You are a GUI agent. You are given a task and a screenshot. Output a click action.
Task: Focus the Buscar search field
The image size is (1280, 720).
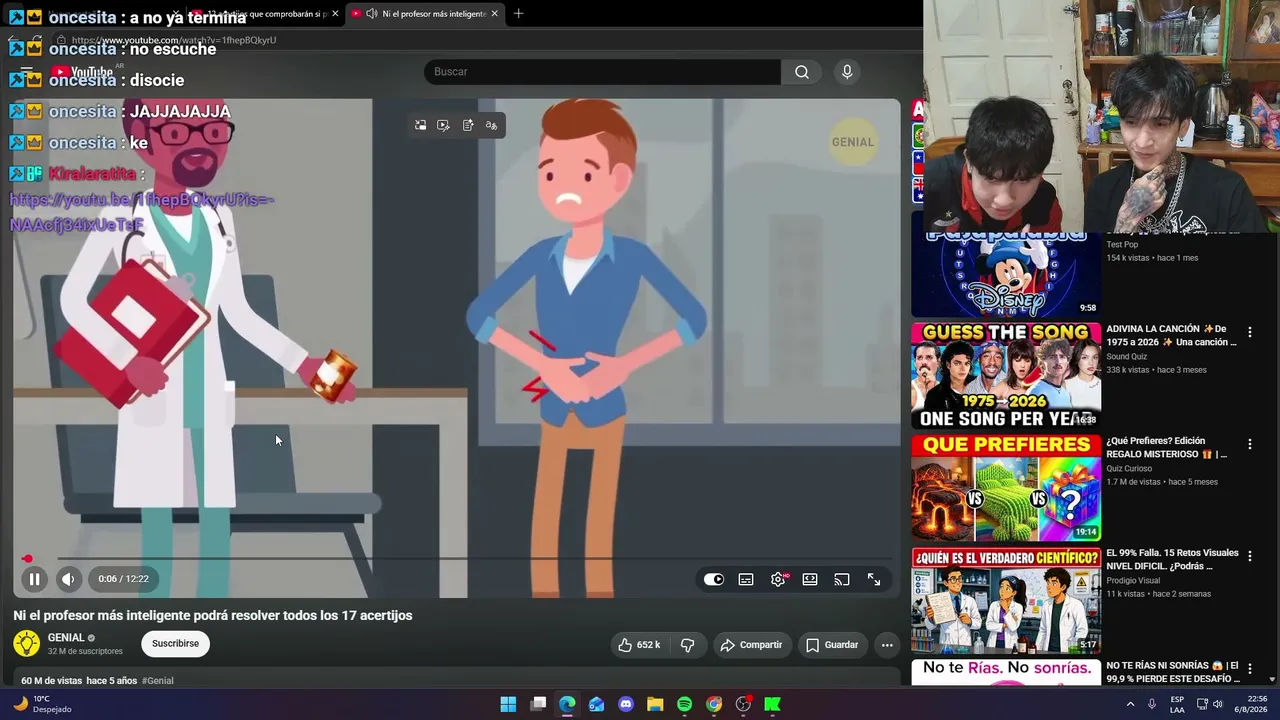point(602,72)
